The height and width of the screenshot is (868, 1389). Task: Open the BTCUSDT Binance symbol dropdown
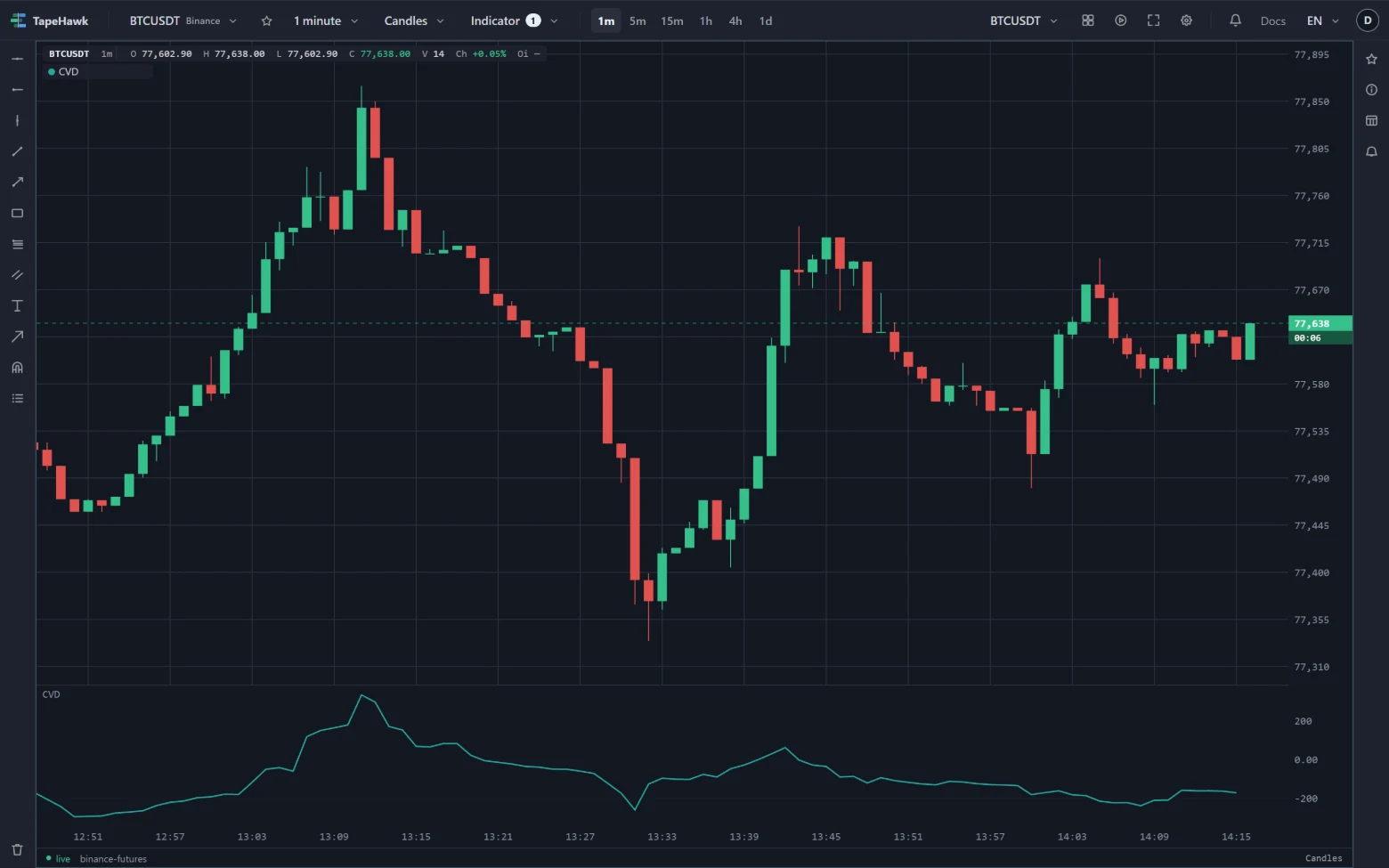183,20
